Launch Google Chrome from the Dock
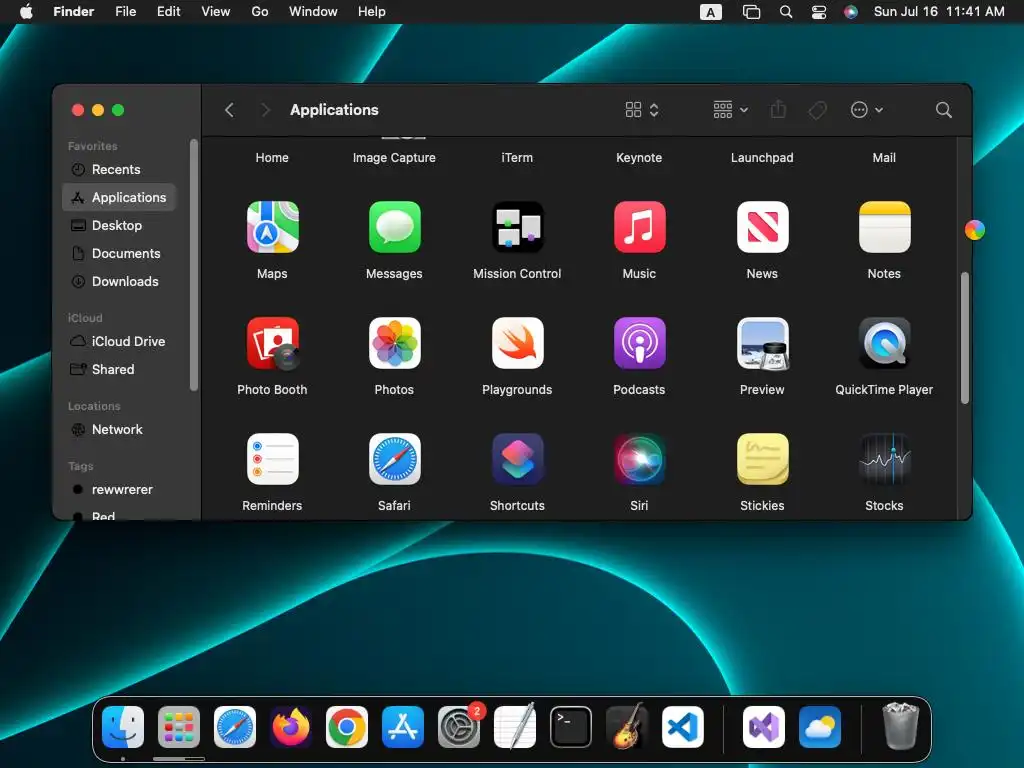This screenshot has height=768, width=1024. 347,727
